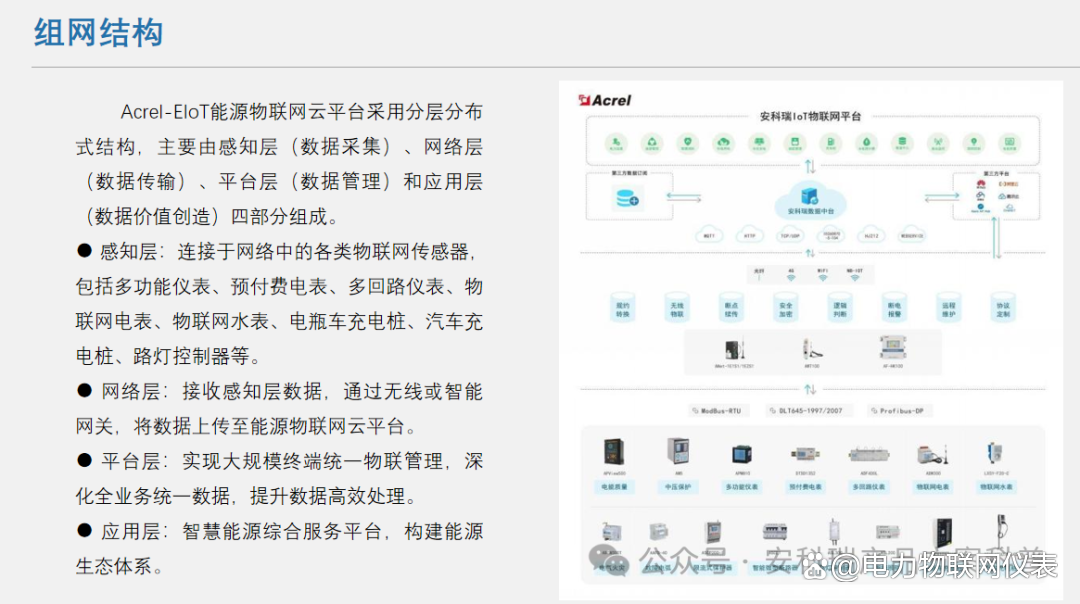Click the 4G wireless signal icon
Viewport: 1080px width, 604px height.
791,275
